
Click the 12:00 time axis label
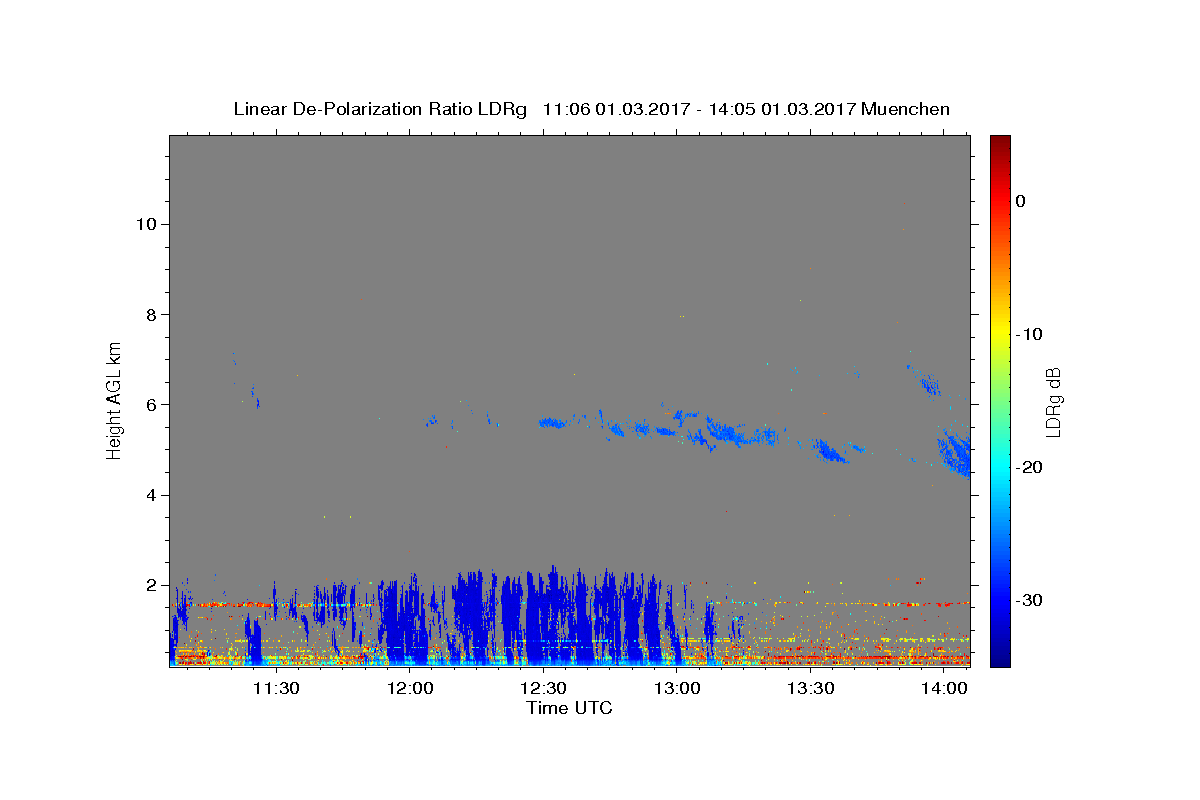pos(410,688)
